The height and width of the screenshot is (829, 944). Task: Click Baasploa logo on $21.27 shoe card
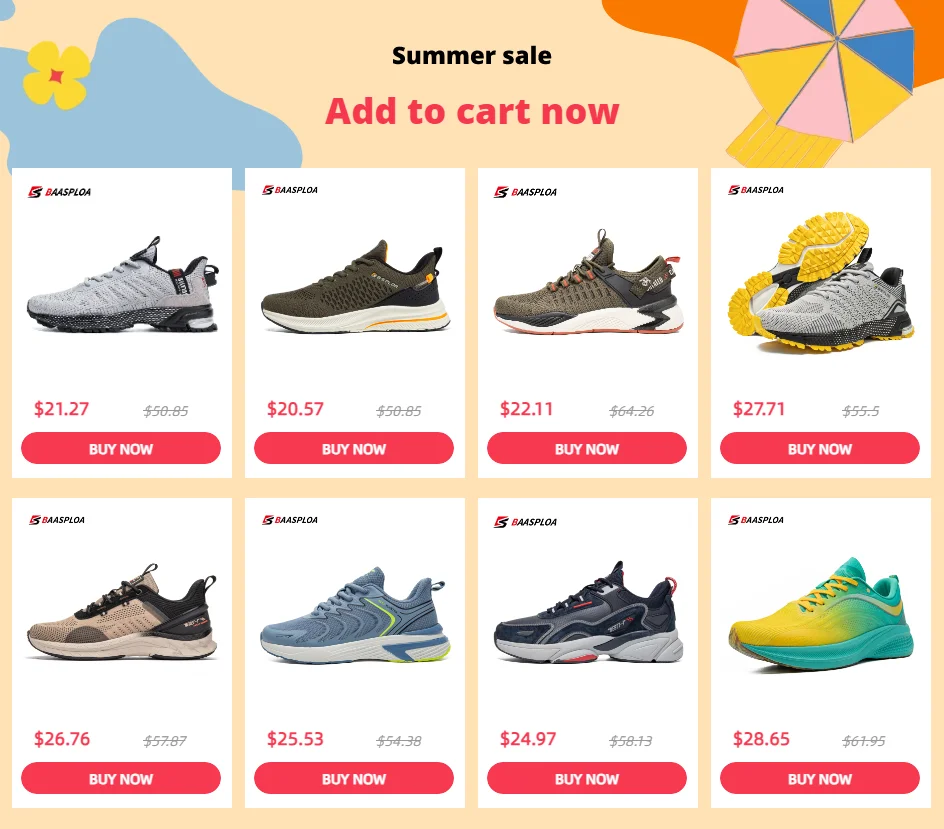tap(60, 192)
